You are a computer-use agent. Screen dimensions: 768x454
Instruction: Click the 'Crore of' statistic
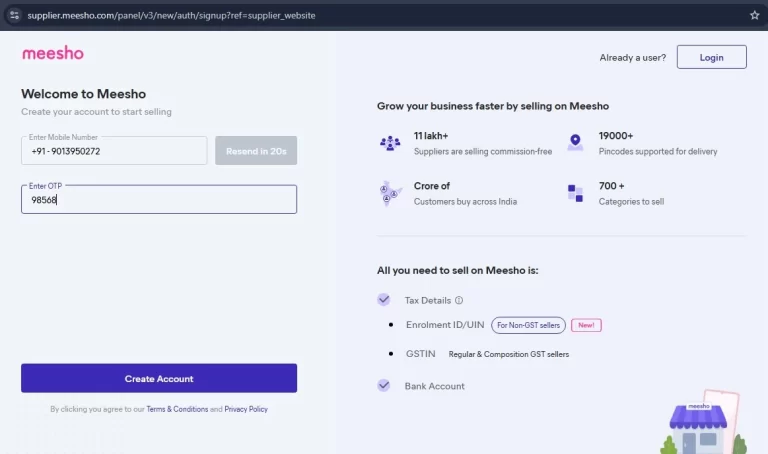(x=432, y=186)
